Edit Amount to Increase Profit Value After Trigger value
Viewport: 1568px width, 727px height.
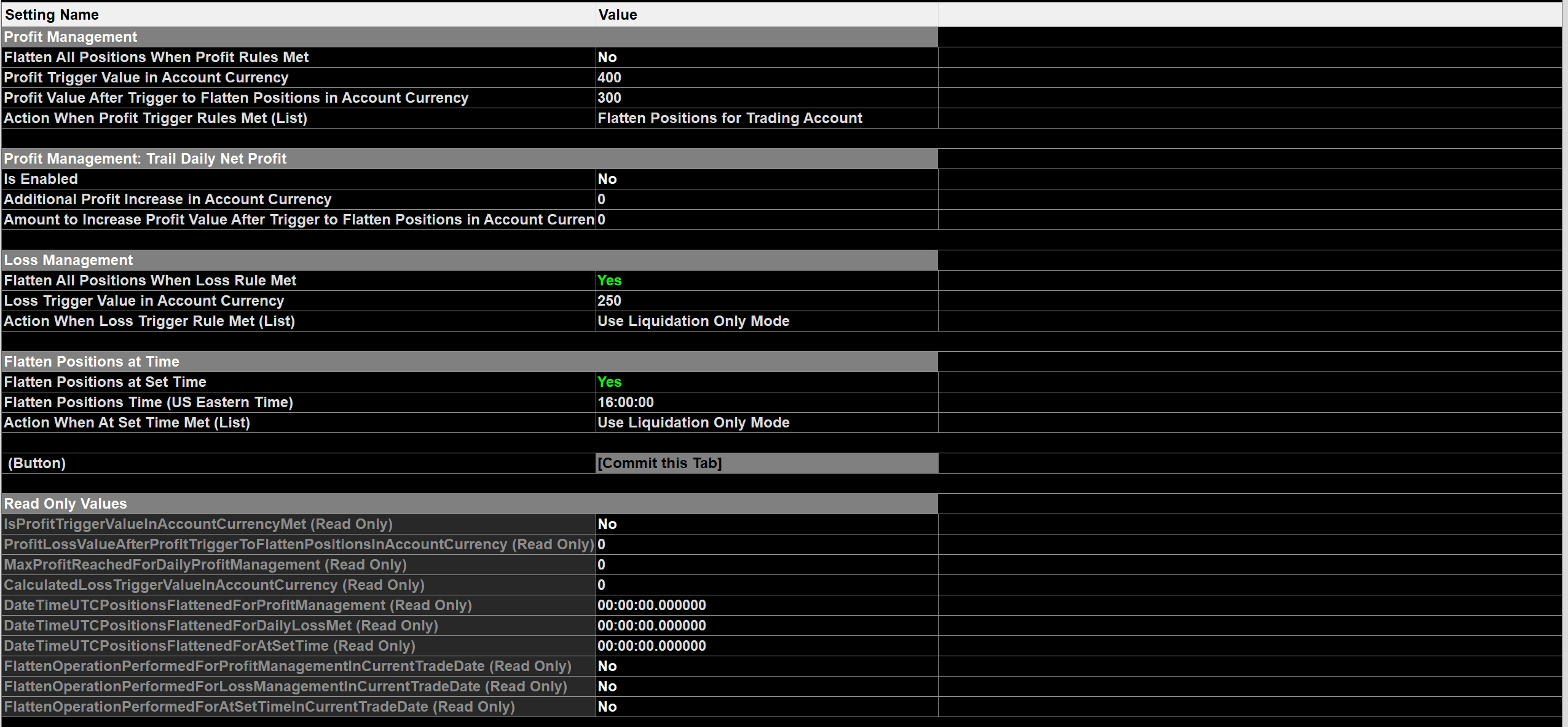click(766, 220)
